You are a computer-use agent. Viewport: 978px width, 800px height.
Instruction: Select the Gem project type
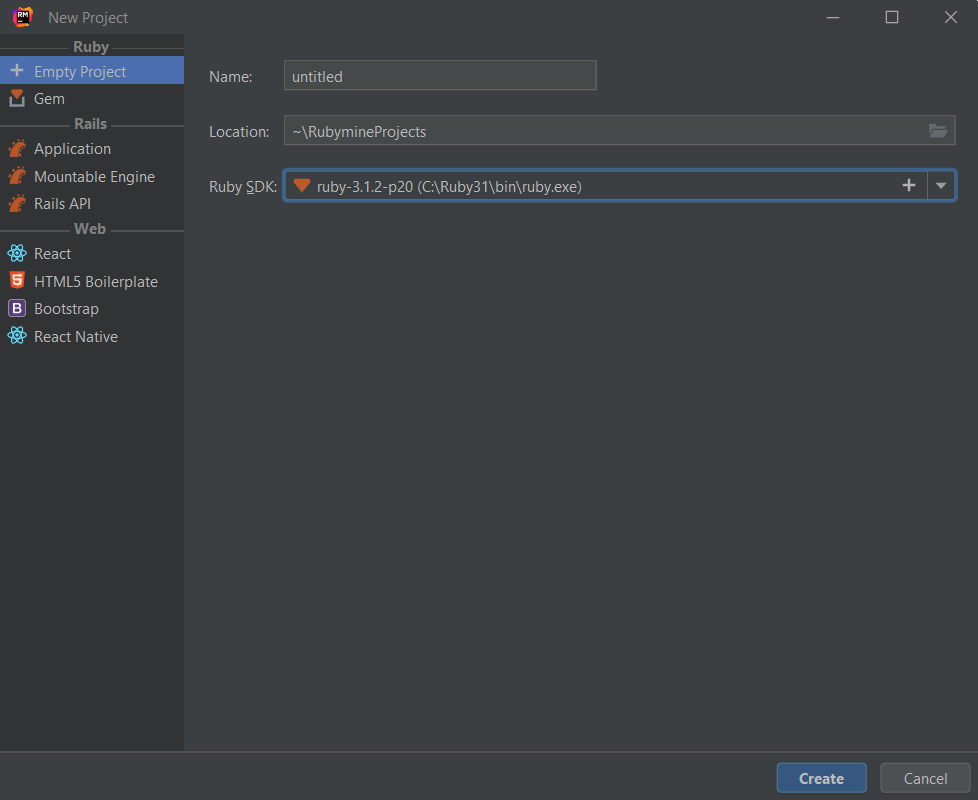(92, 99)
